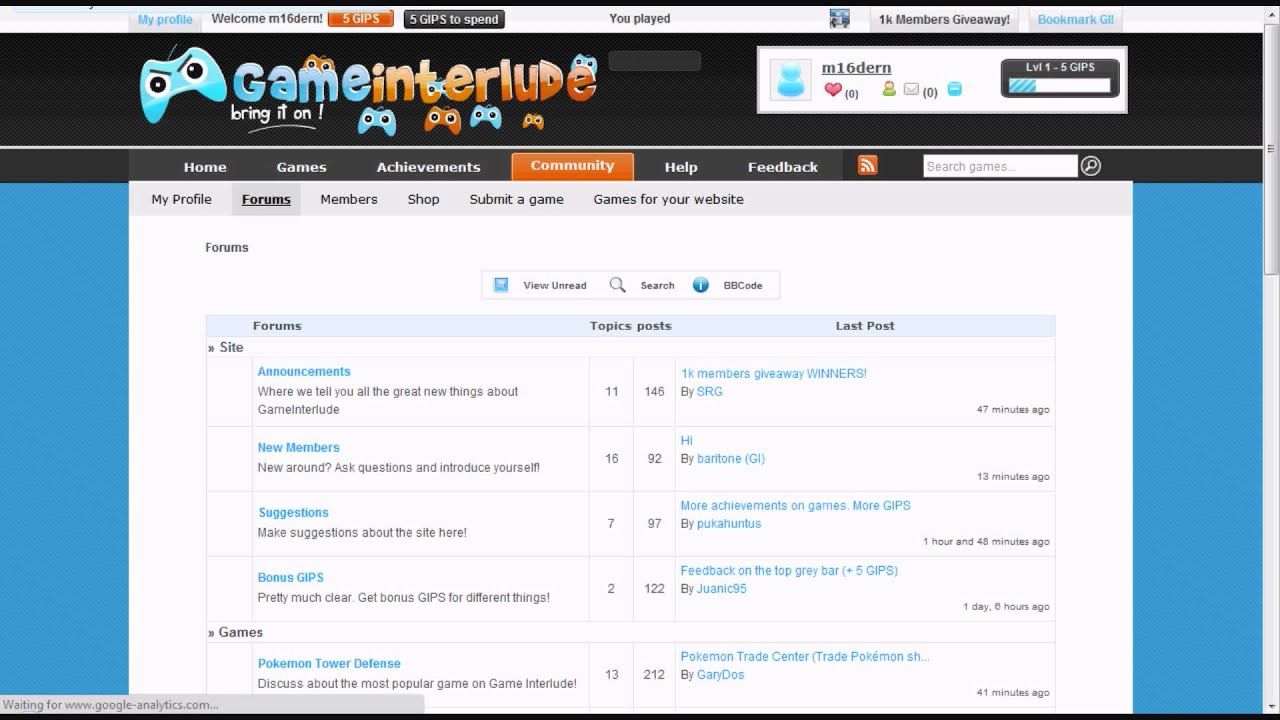The height and width of the screenshot is (720, 1280).
Task: Click the m16dern avatar picture
Action: pos(790,80)
